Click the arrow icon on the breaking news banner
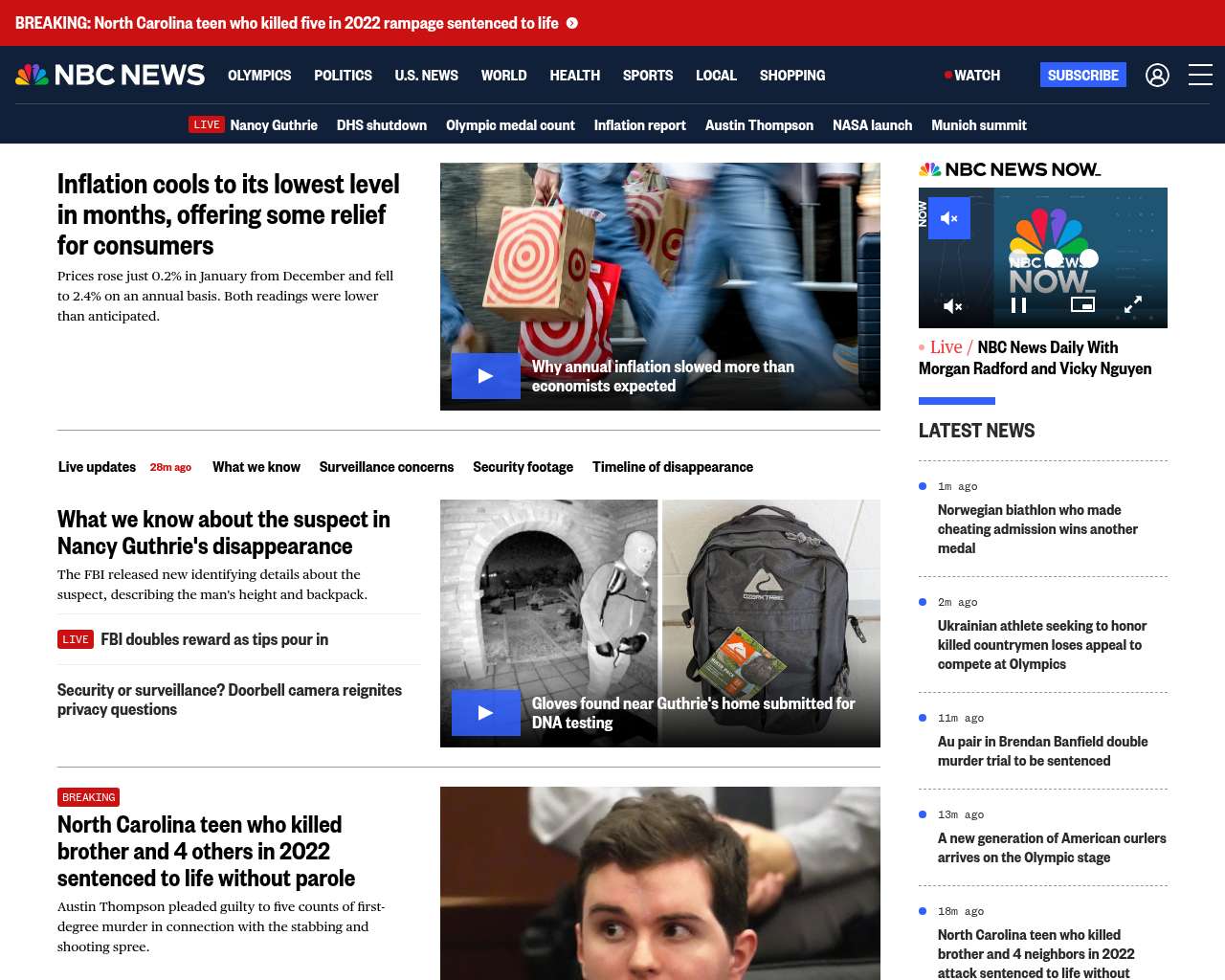The height and width of the screenshot is (980, 1225). click(572, 23)
